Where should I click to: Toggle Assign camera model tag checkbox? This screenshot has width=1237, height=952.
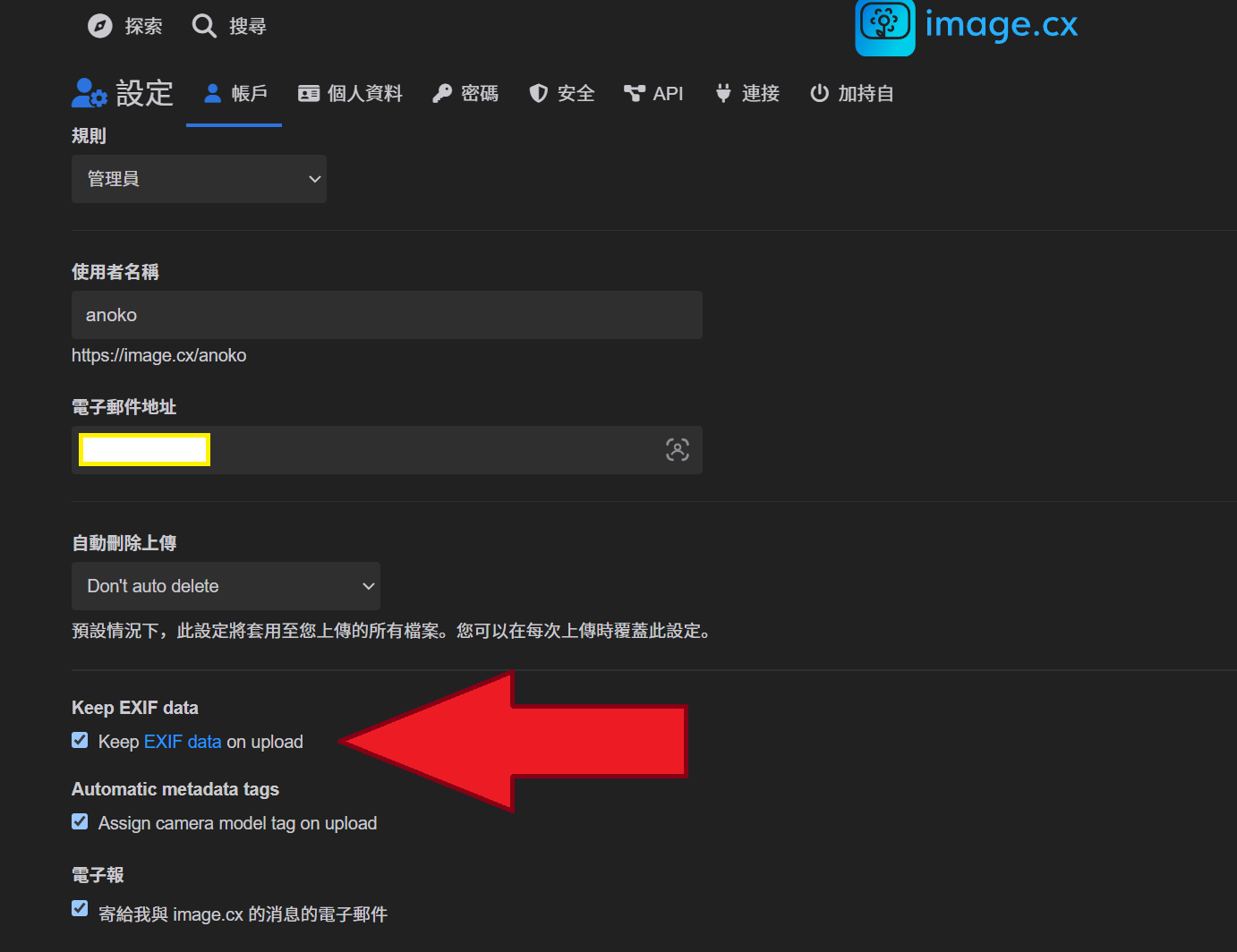pyautogui.click(x=80, y=821)
